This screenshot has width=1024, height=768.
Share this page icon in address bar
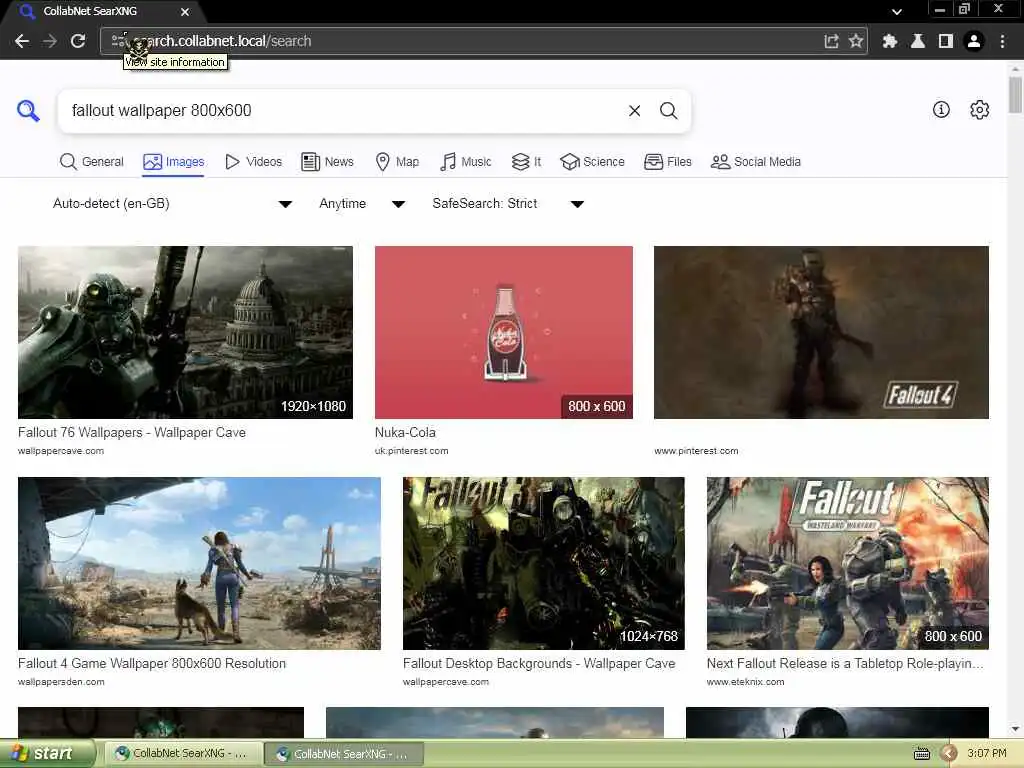coord(831,41)
